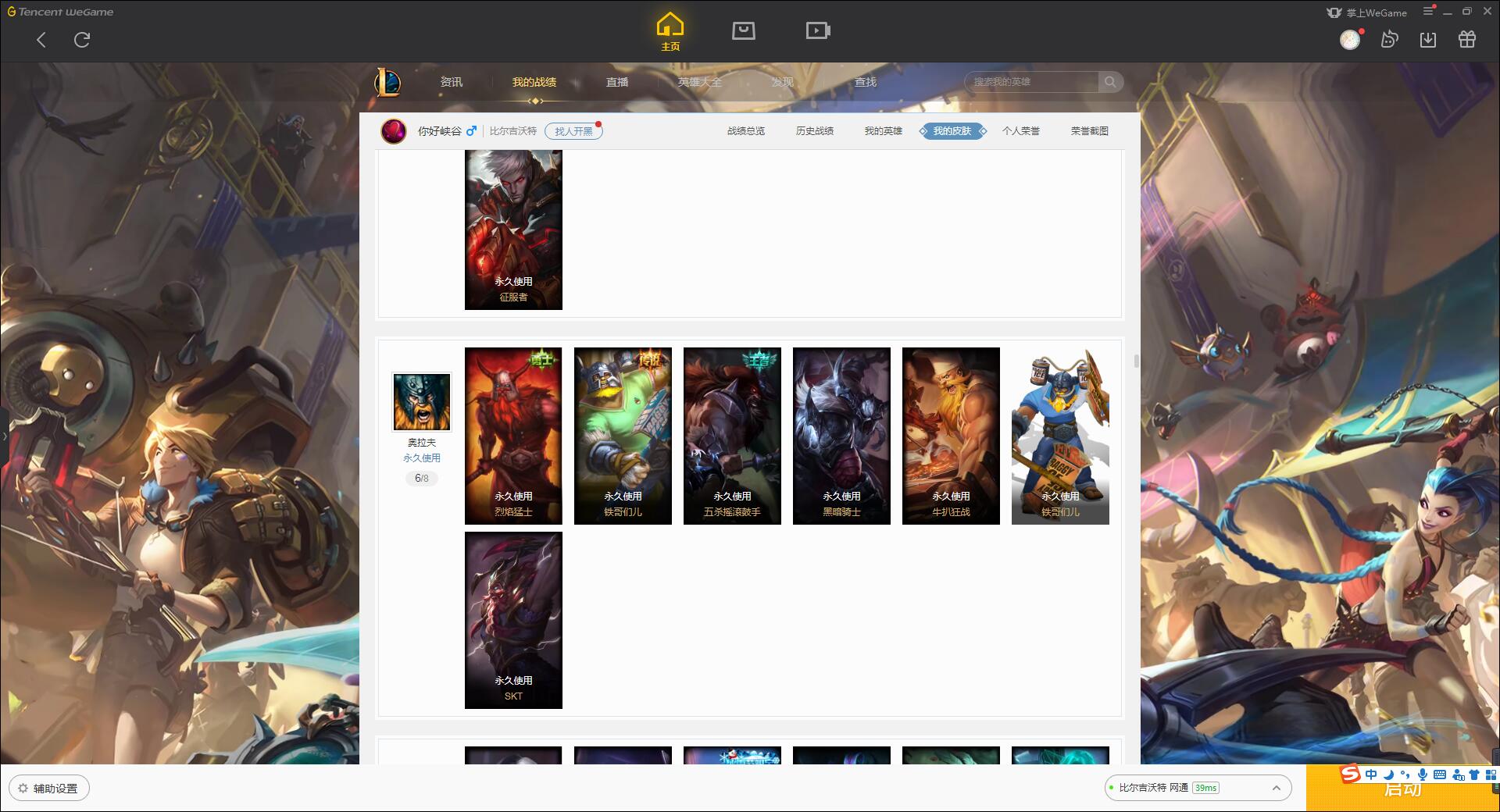This screenshot has height=812, width=1500.
Task: Open the 铁哥们儿 blue-shirt skin thumbnail
Action: click(x=1060, y=436)
